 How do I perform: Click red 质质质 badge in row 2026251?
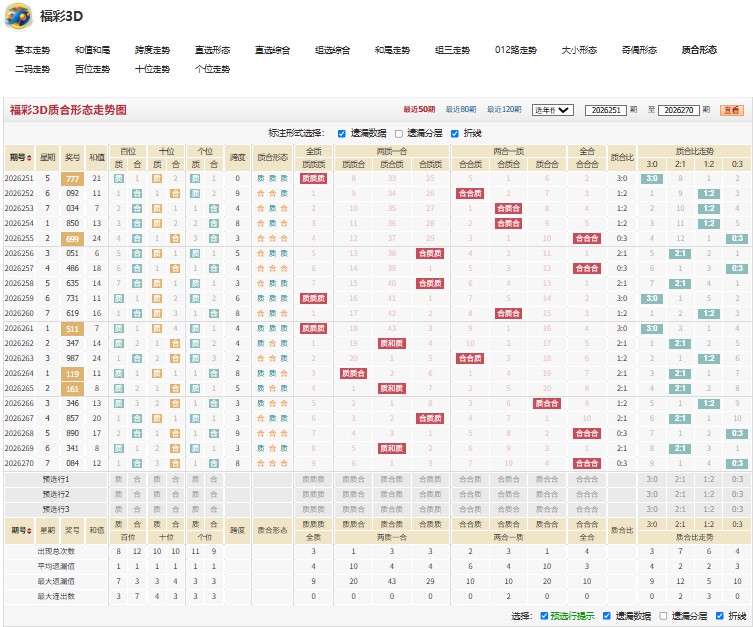pyautogui.click(x=314, y=179)
